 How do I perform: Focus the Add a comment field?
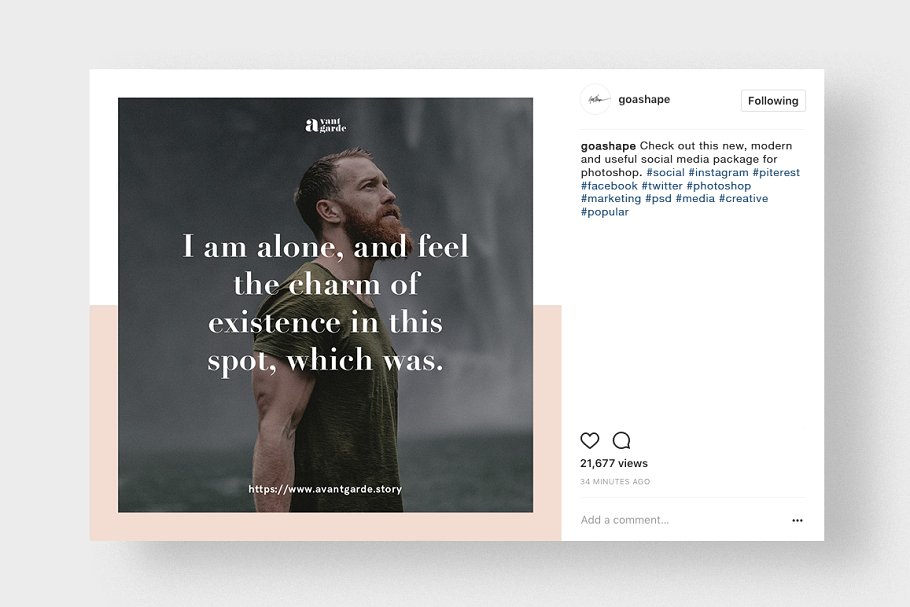tap(679, 520)
